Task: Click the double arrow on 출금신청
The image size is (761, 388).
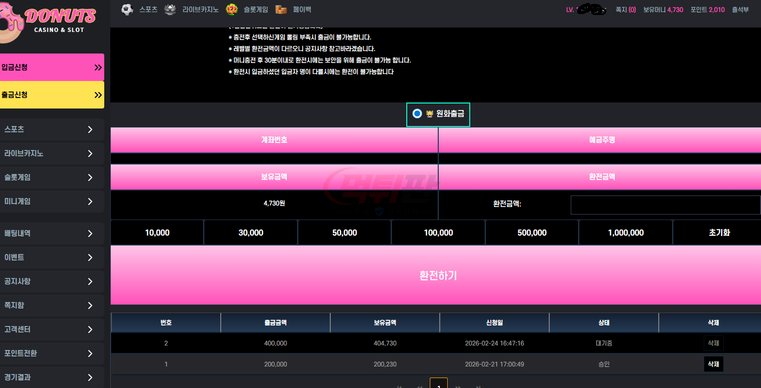Action: (x=98, y=95)
